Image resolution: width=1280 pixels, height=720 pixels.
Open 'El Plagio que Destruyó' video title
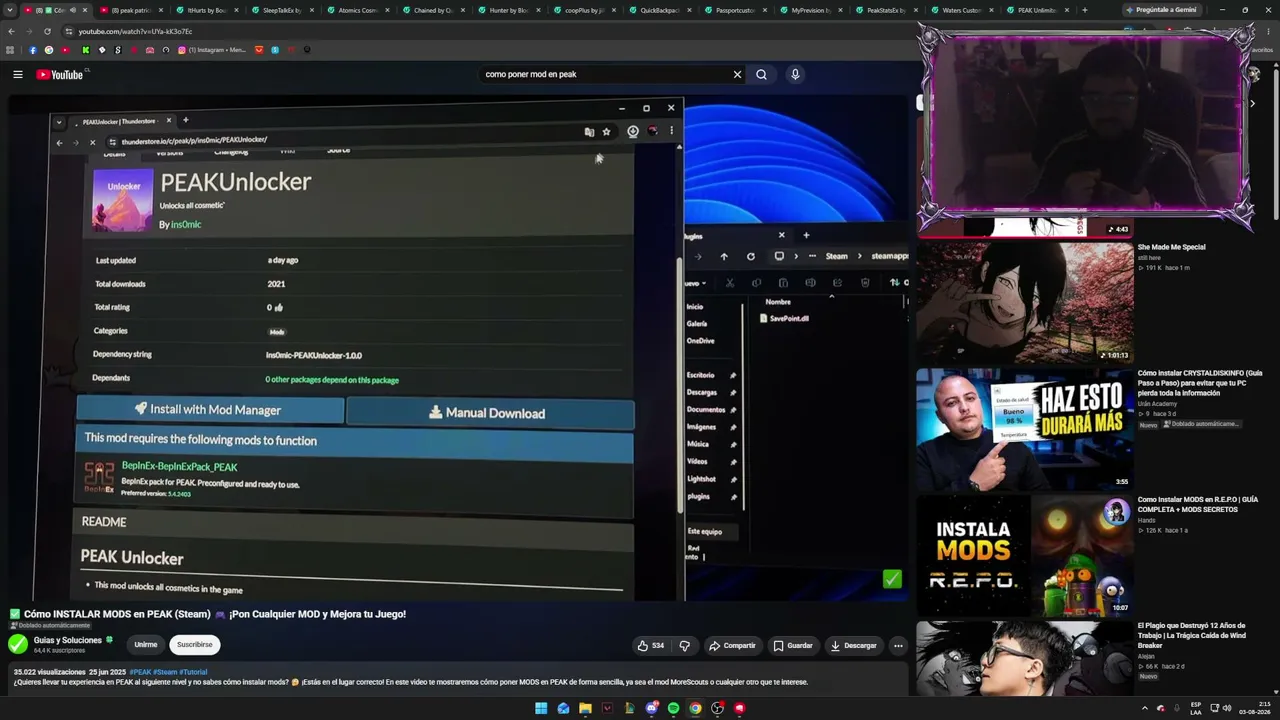[x=1192, y=635]
